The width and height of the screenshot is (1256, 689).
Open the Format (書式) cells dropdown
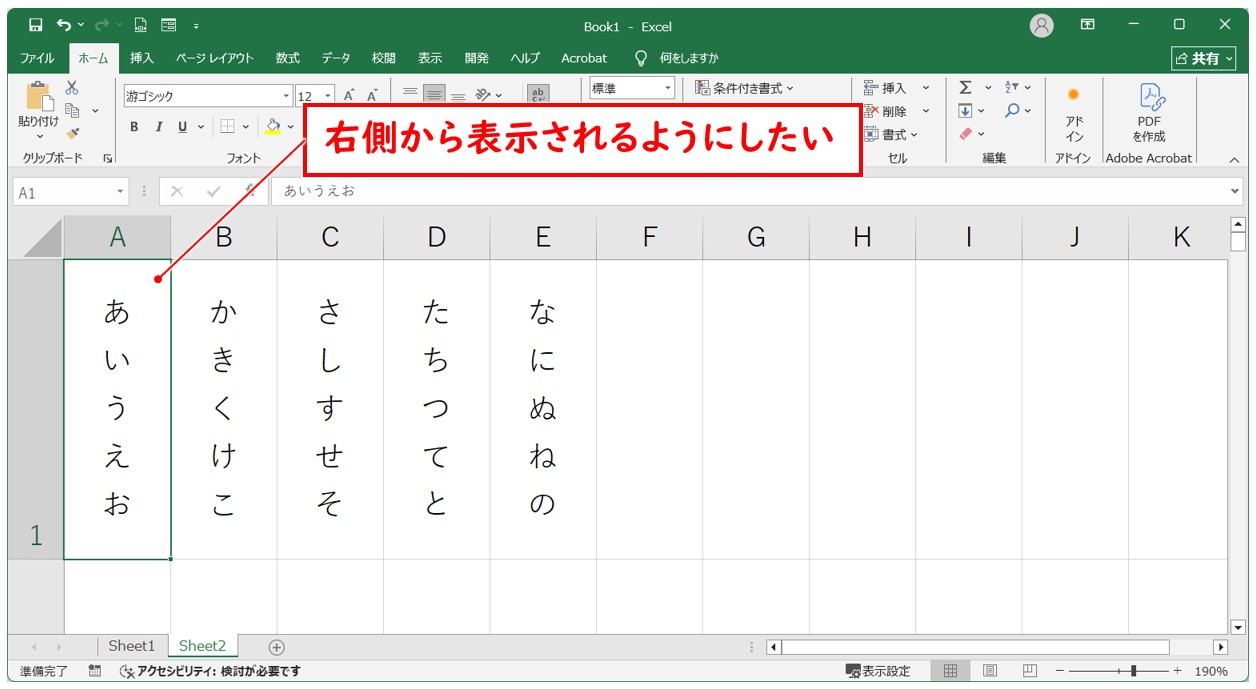(x=890, y=134)
